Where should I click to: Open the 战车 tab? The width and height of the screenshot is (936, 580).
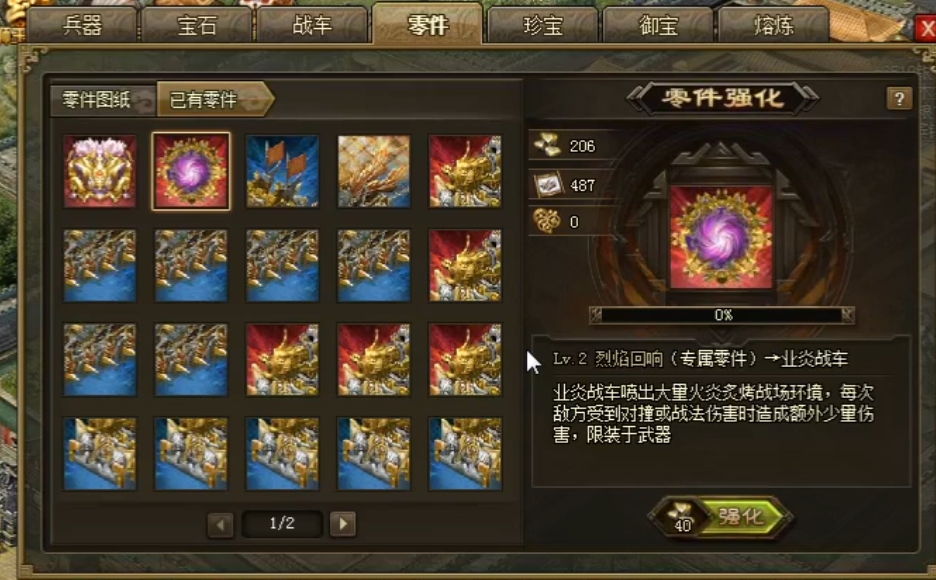312,26
